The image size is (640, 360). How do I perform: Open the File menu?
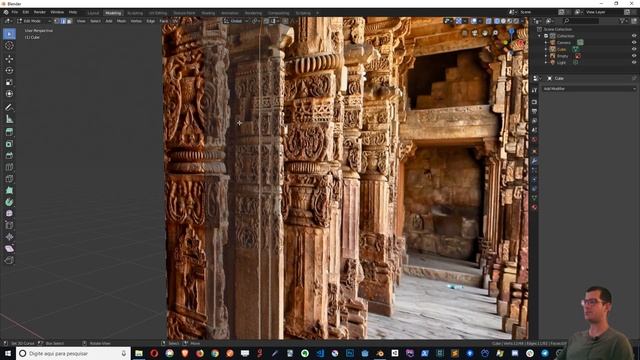pos(15,12)
